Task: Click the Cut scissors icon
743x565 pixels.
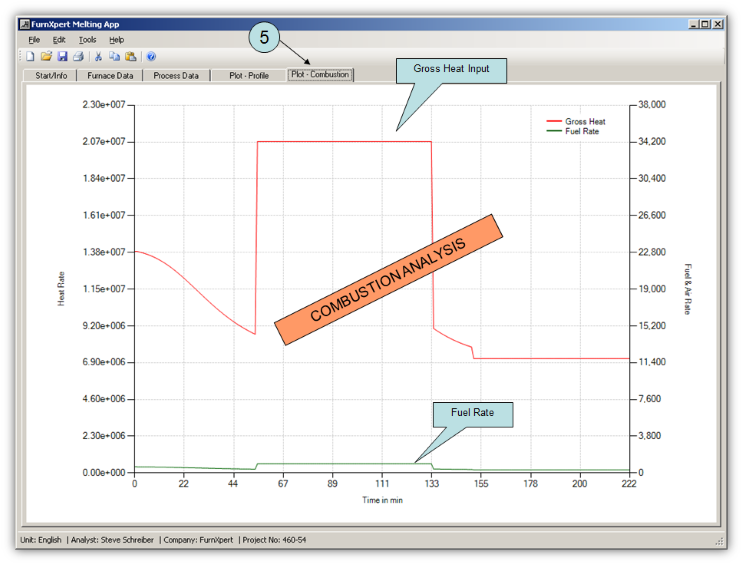Action: tap(98, 56)
